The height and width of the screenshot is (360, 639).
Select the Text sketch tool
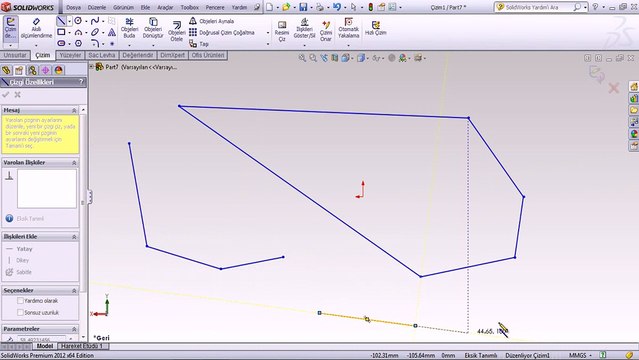(x=112, y=32)
